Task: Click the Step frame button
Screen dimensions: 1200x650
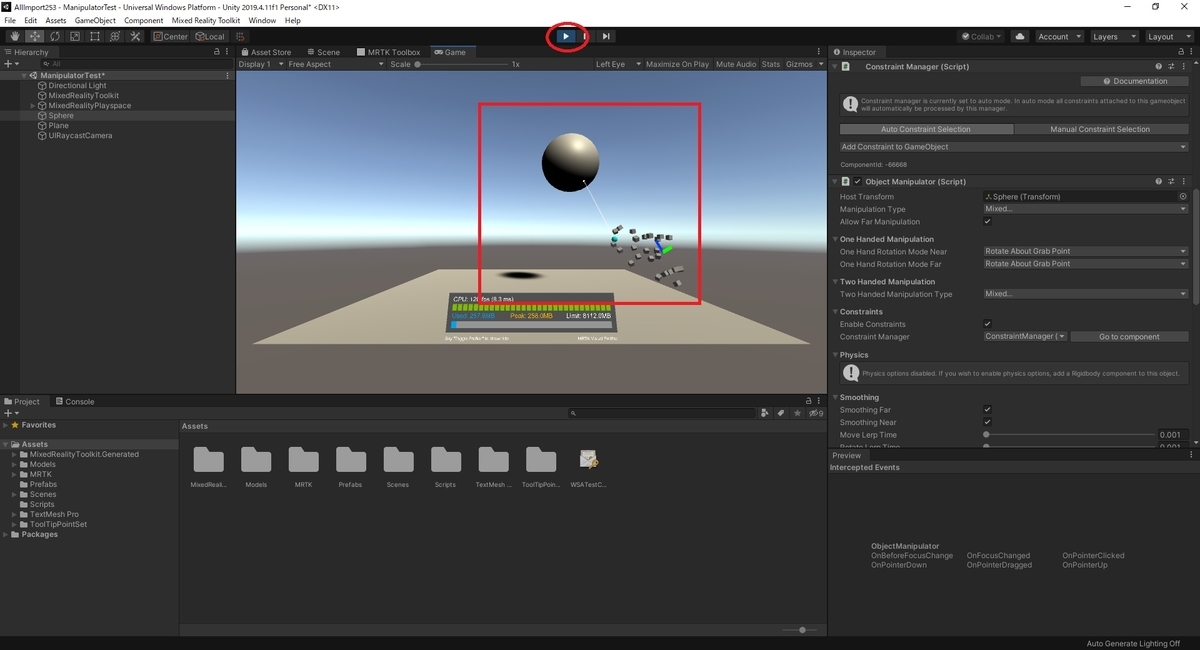Action: tap(606, 37)
